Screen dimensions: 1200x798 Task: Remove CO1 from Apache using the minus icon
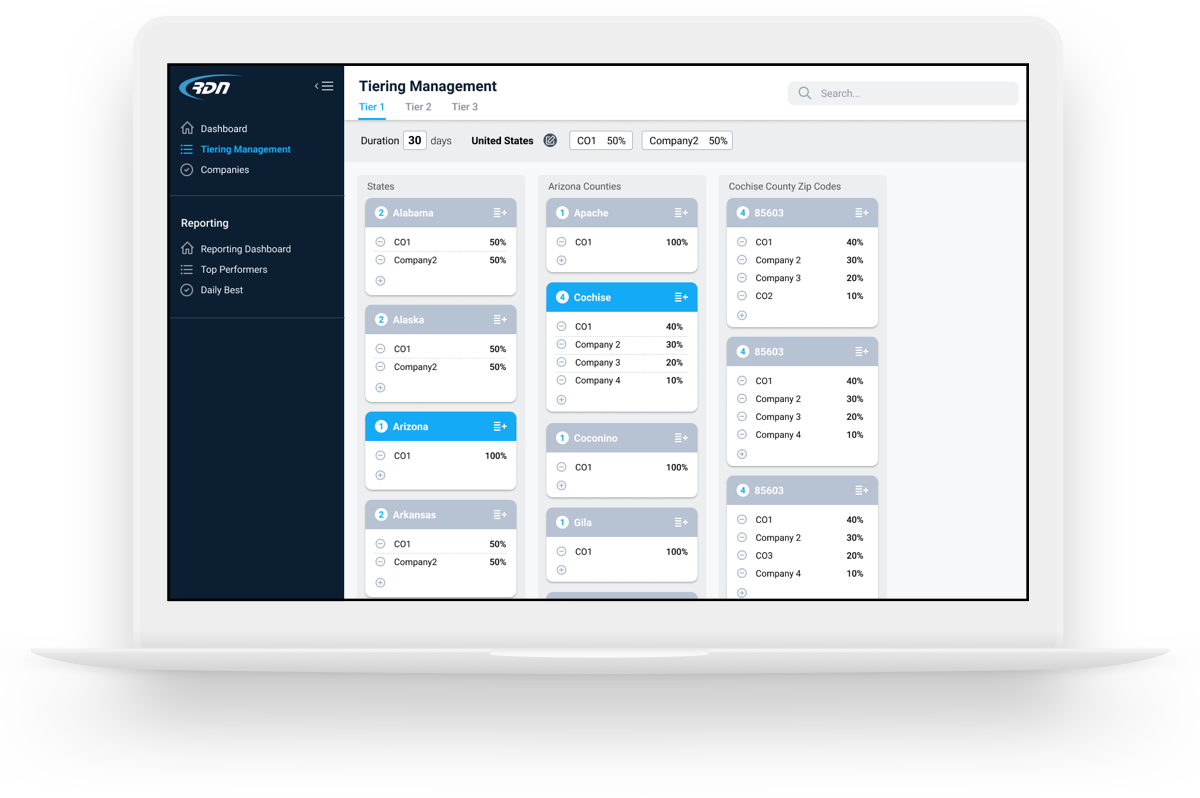(x=561, y=241)
